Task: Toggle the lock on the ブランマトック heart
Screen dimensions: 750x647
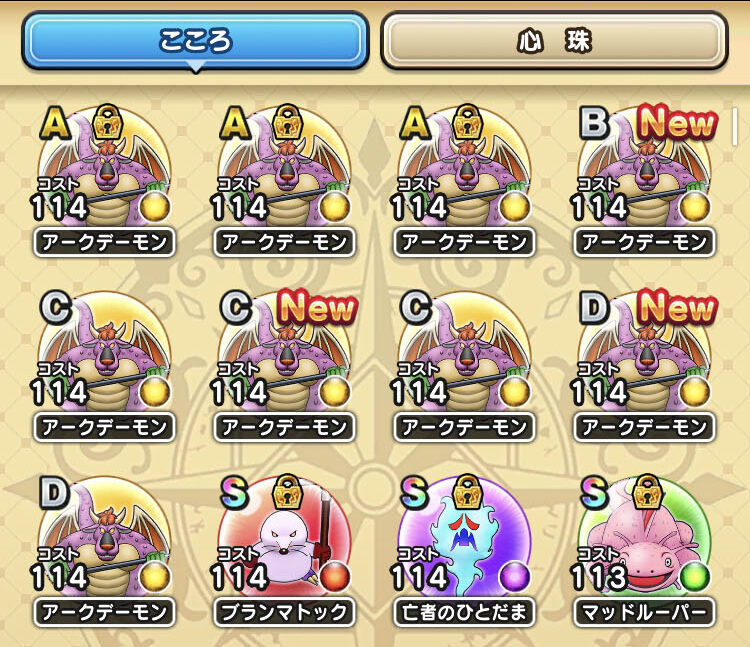Action: click(x=287, y=492)
